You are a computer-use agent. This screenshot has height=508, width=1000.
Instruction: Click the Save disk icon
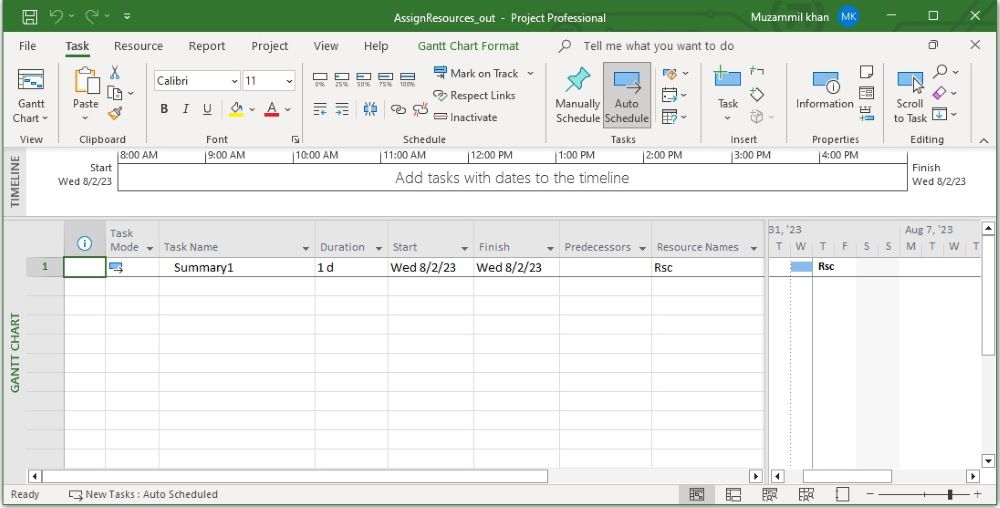click(x=30, y=17)
